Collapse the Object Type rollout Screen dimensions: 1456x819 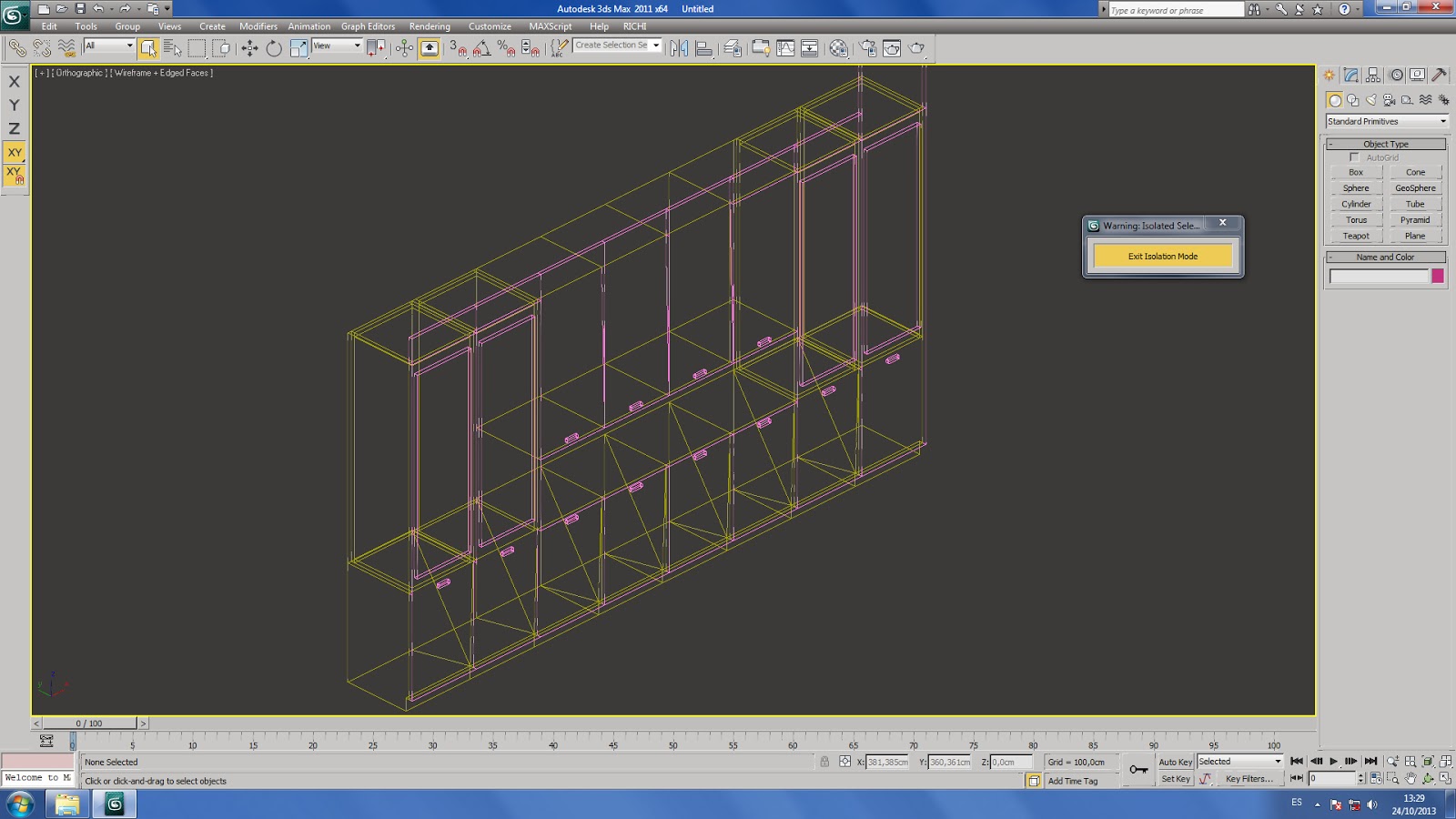pos(1386,144)
